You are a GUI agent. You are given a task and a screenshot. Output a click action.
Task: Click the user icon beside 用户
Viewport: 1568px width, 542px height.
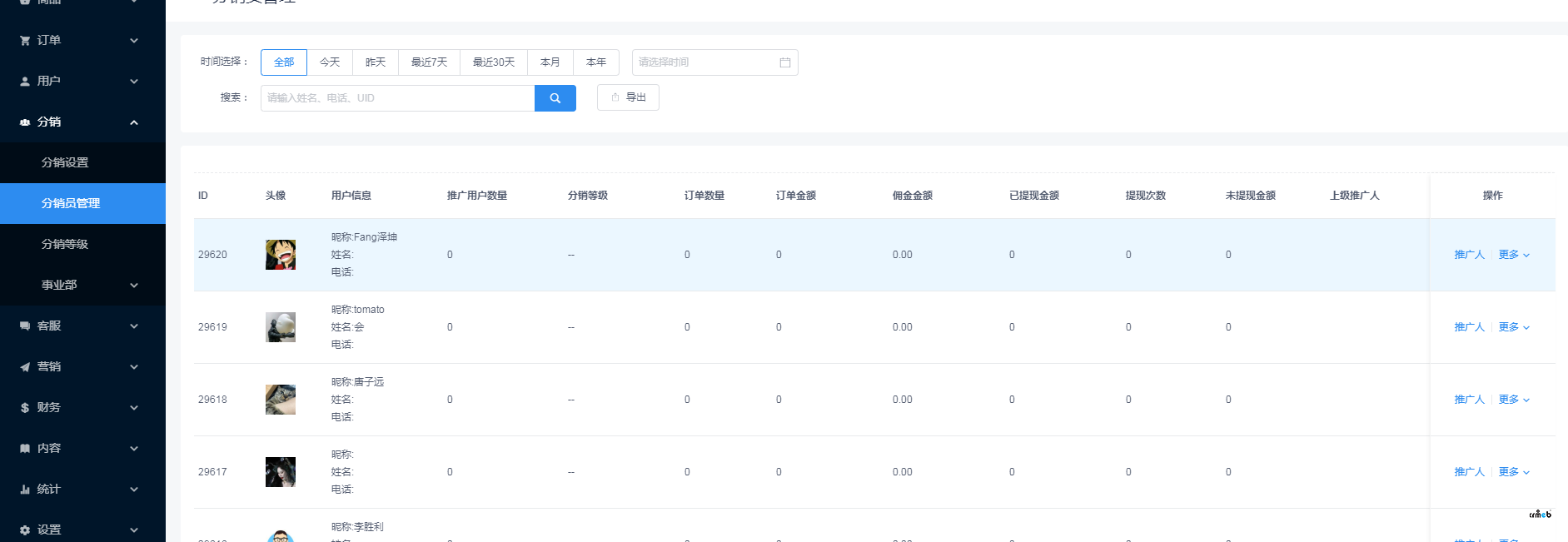point(25,82)
